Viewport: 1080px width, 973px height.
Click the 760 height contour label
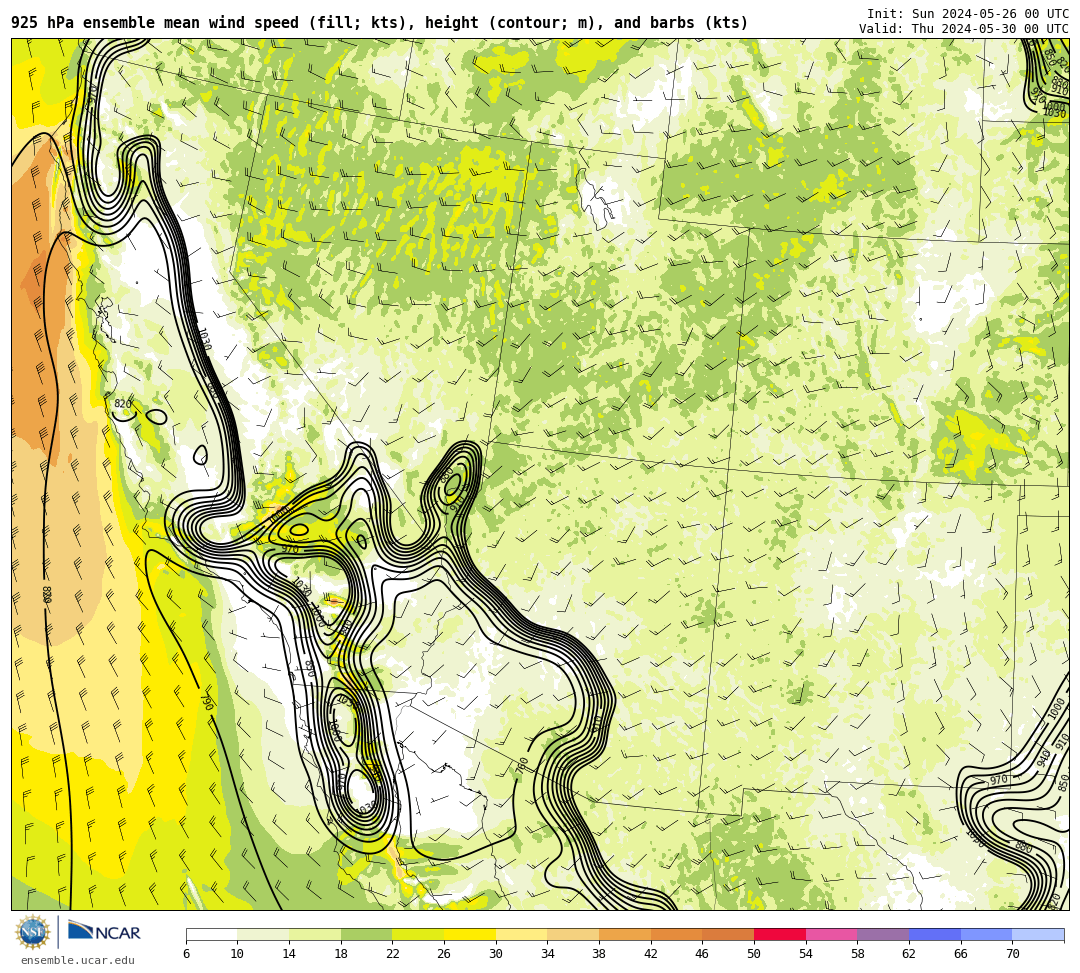click(x=523, y=764)
